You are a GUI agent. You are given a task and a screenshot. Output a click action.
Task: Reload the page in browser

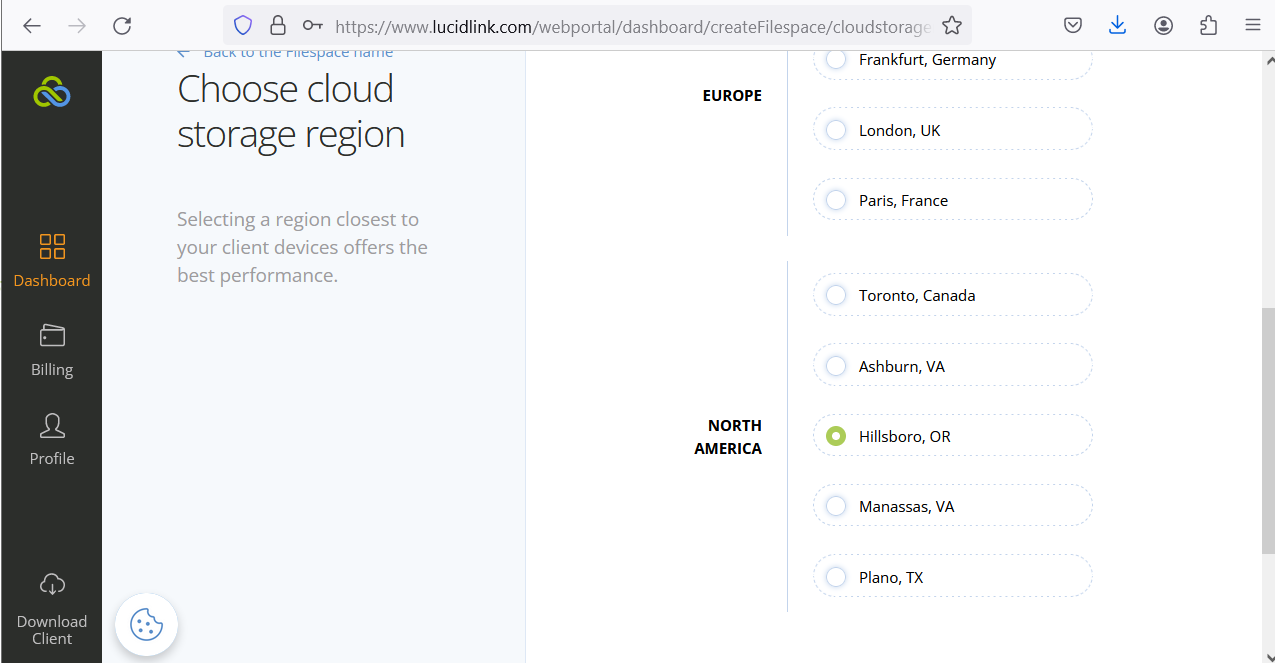(122, 26)
